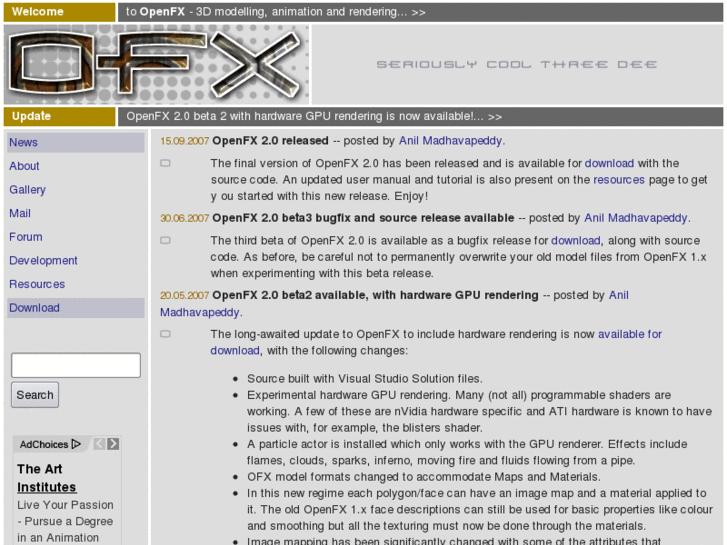Click the Search button
Image resolution: width=727 pixels, height=545 pixels.
click(x=35, y=395)
